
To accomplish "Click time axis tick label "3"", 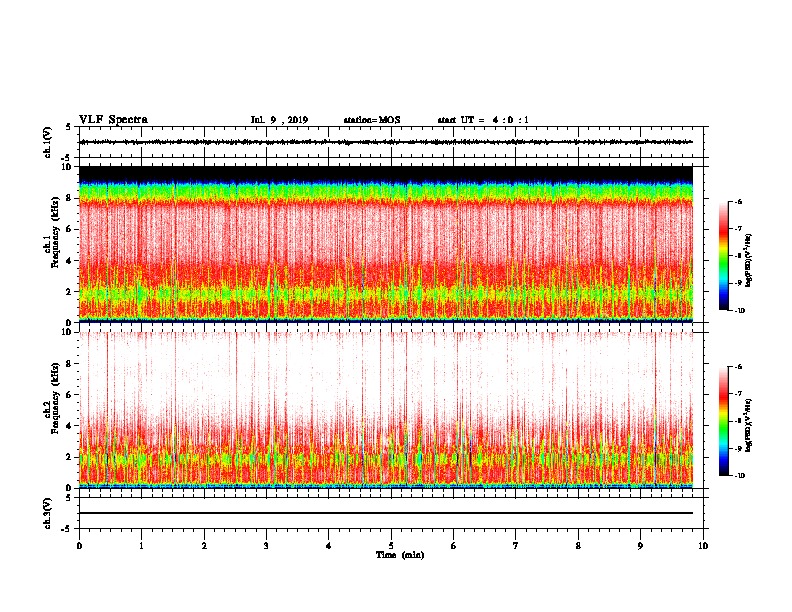I will [266, 546].
